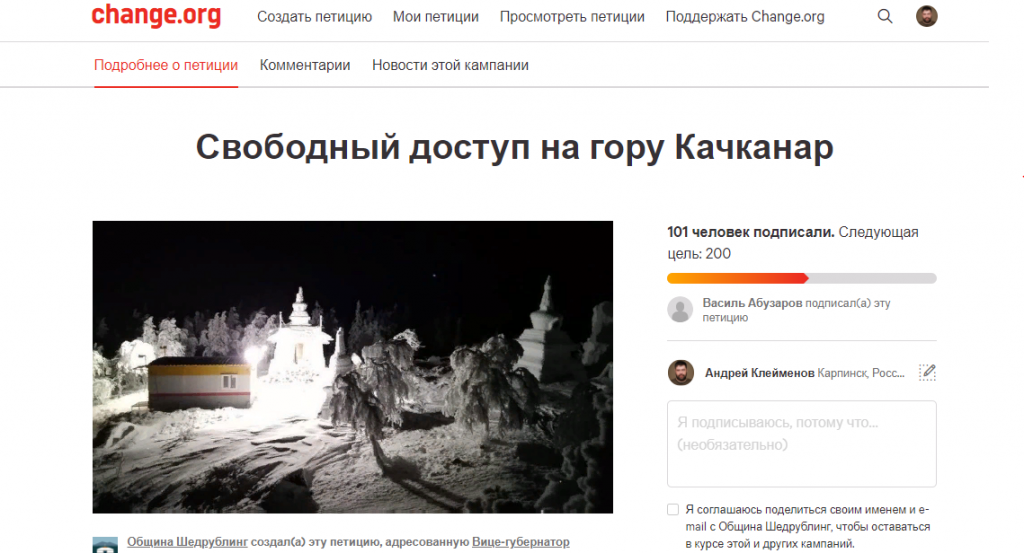Click the 'Я подписываюсь, потому что' text field
1024x553 pixels.
(x=801, y=444)
